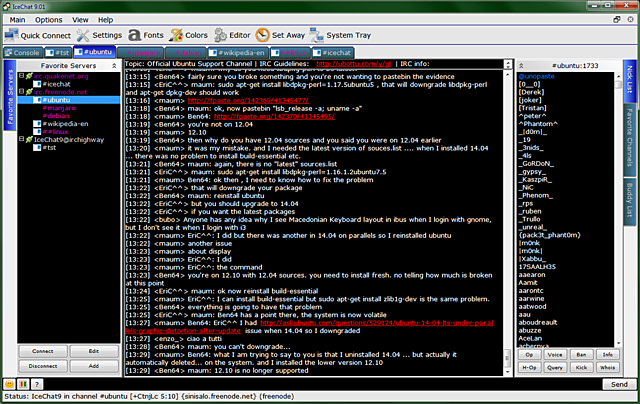
Task: Switch to the #tst tab
Action: pyautogui.click(x=58, y=53)
